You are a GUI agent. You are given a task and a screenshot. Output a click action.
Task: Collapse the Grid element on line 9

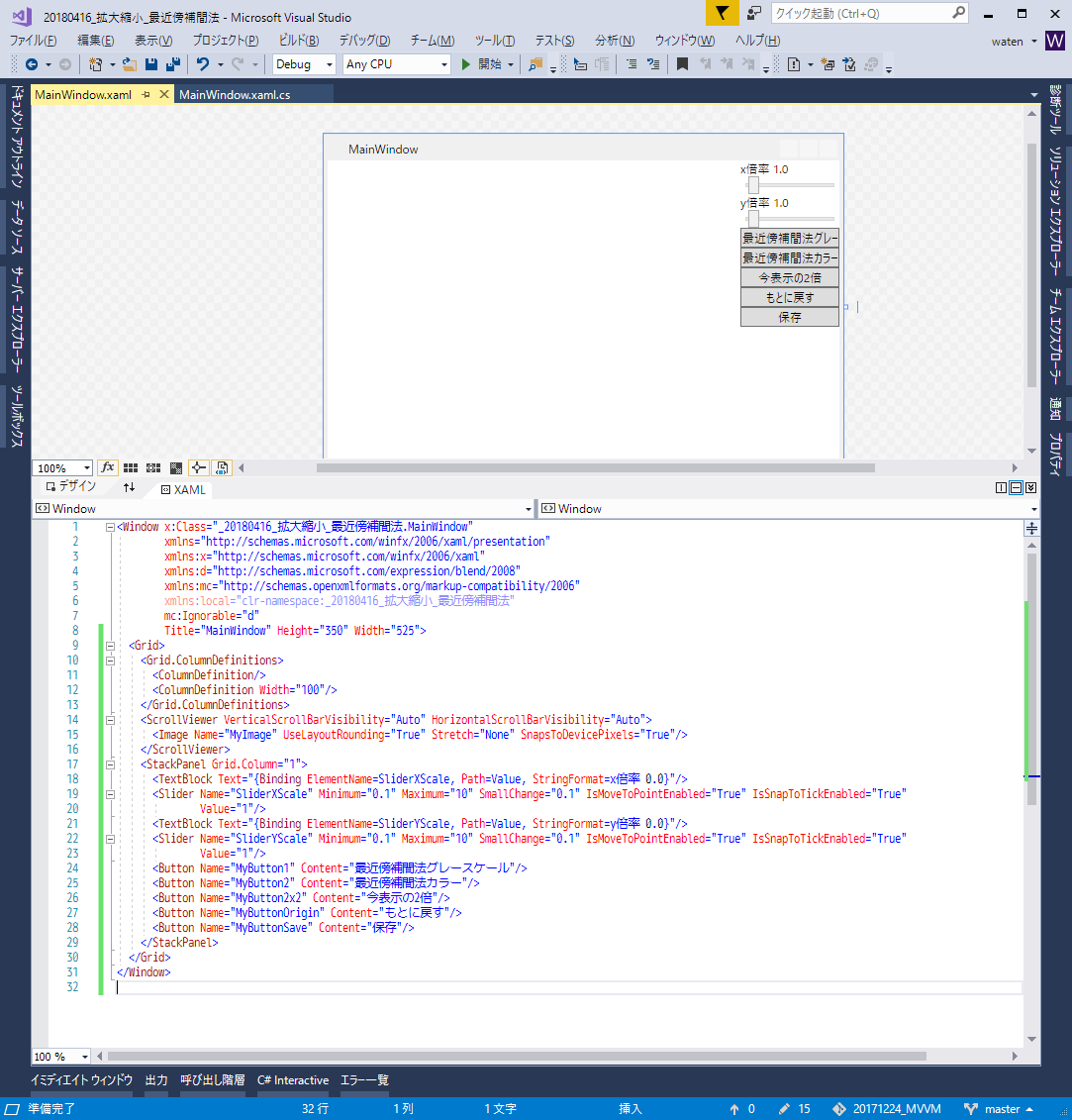(x=110, y=646)
